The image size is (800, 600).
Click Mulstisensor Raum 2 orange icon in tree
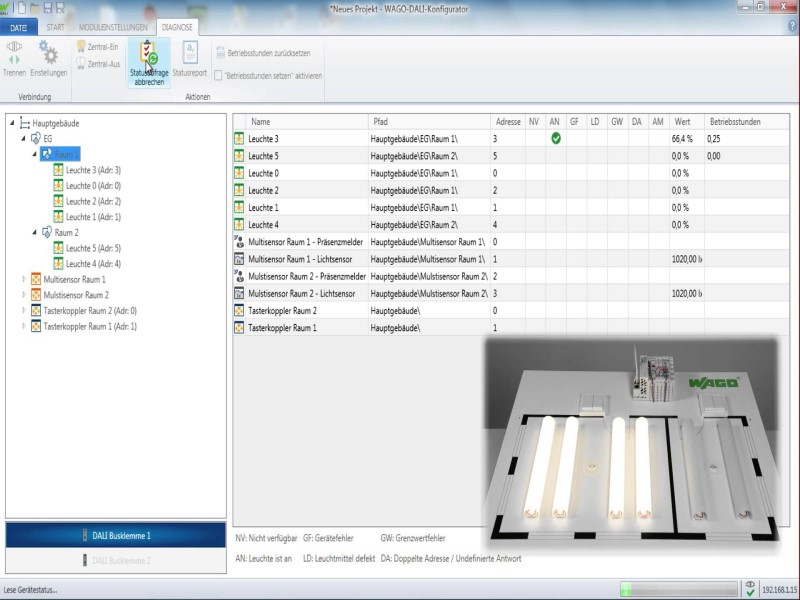pos(36,295)
